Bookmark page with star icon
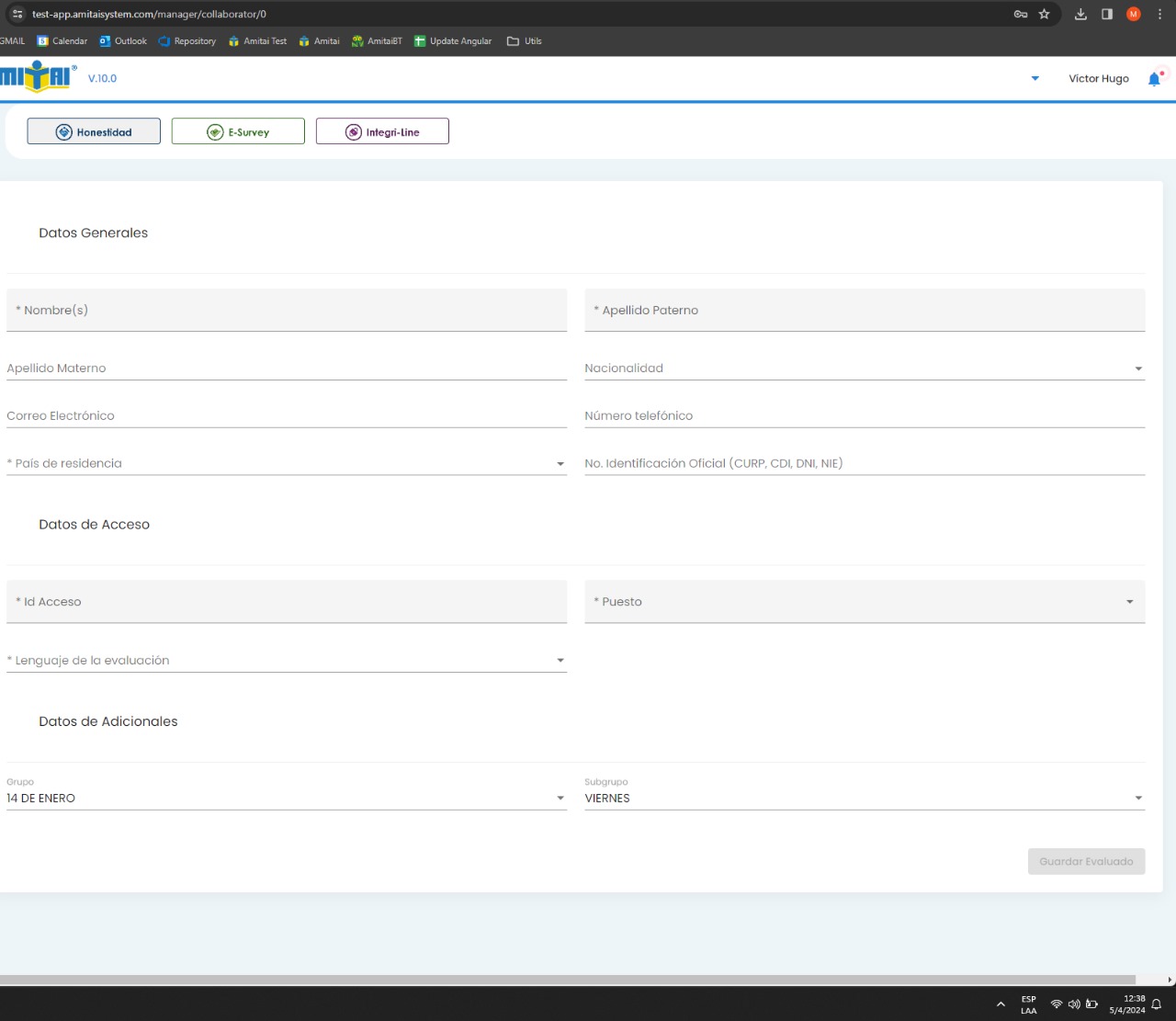The width and height of the screenshot is (1176, 1021). pos(1045,14)
